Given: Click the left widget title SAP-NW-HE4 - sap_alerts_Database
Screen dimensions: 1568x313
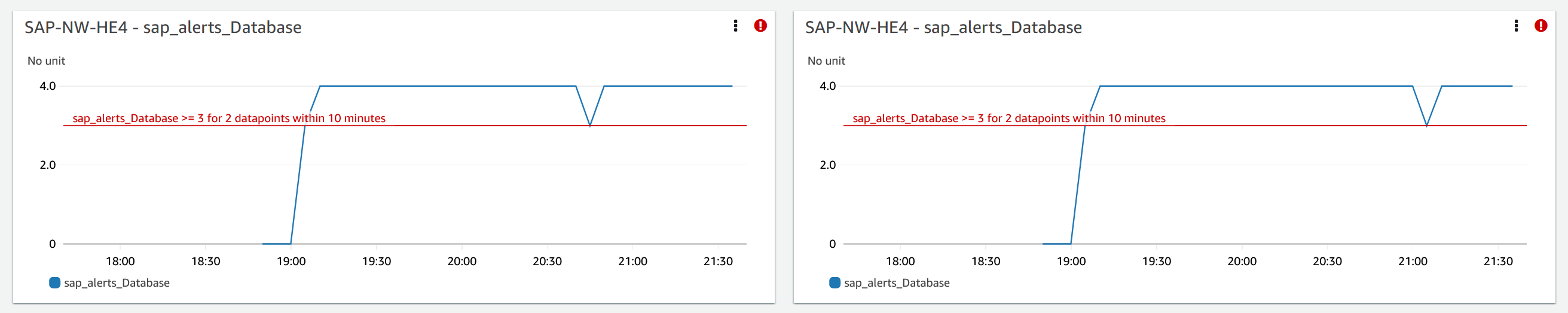Looking at the screenshot, I should tap(163, 28).
